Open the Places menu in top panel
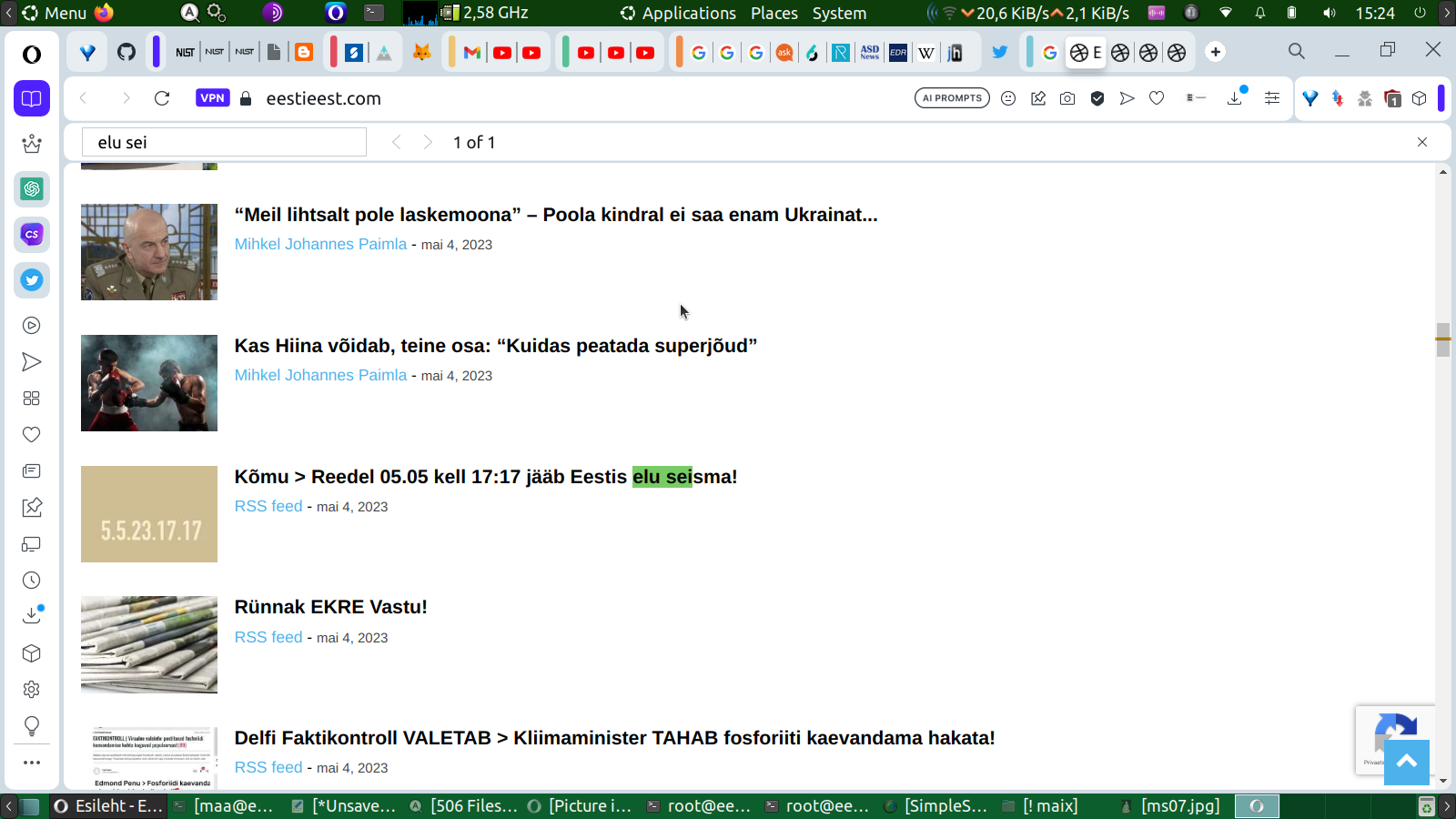Screen dimensions: 1456x819 point(774,13)
